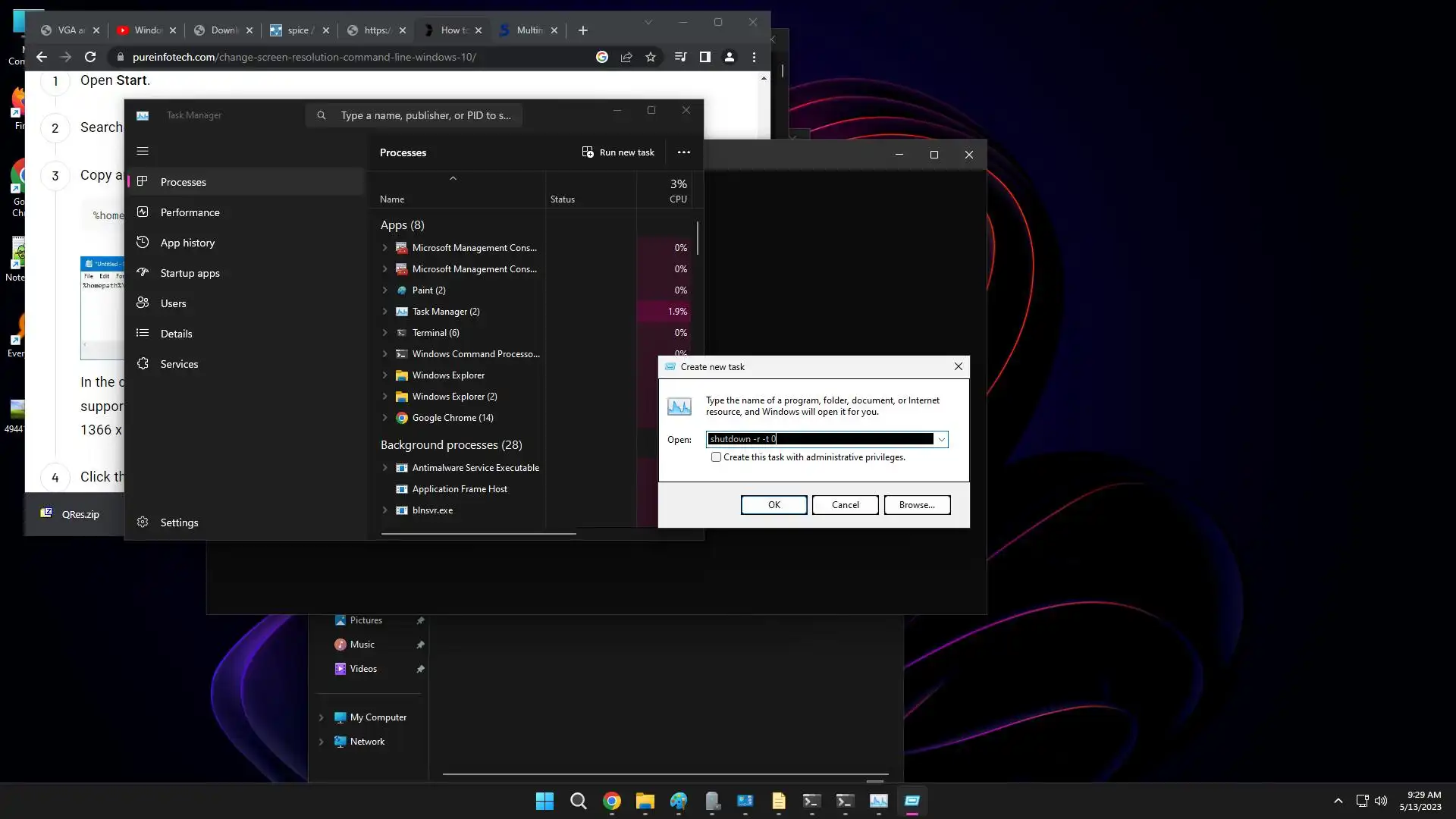The image size is (1456, 819).
Task: Switch to the VGA browser tab
Action: (x=70, y=30)
